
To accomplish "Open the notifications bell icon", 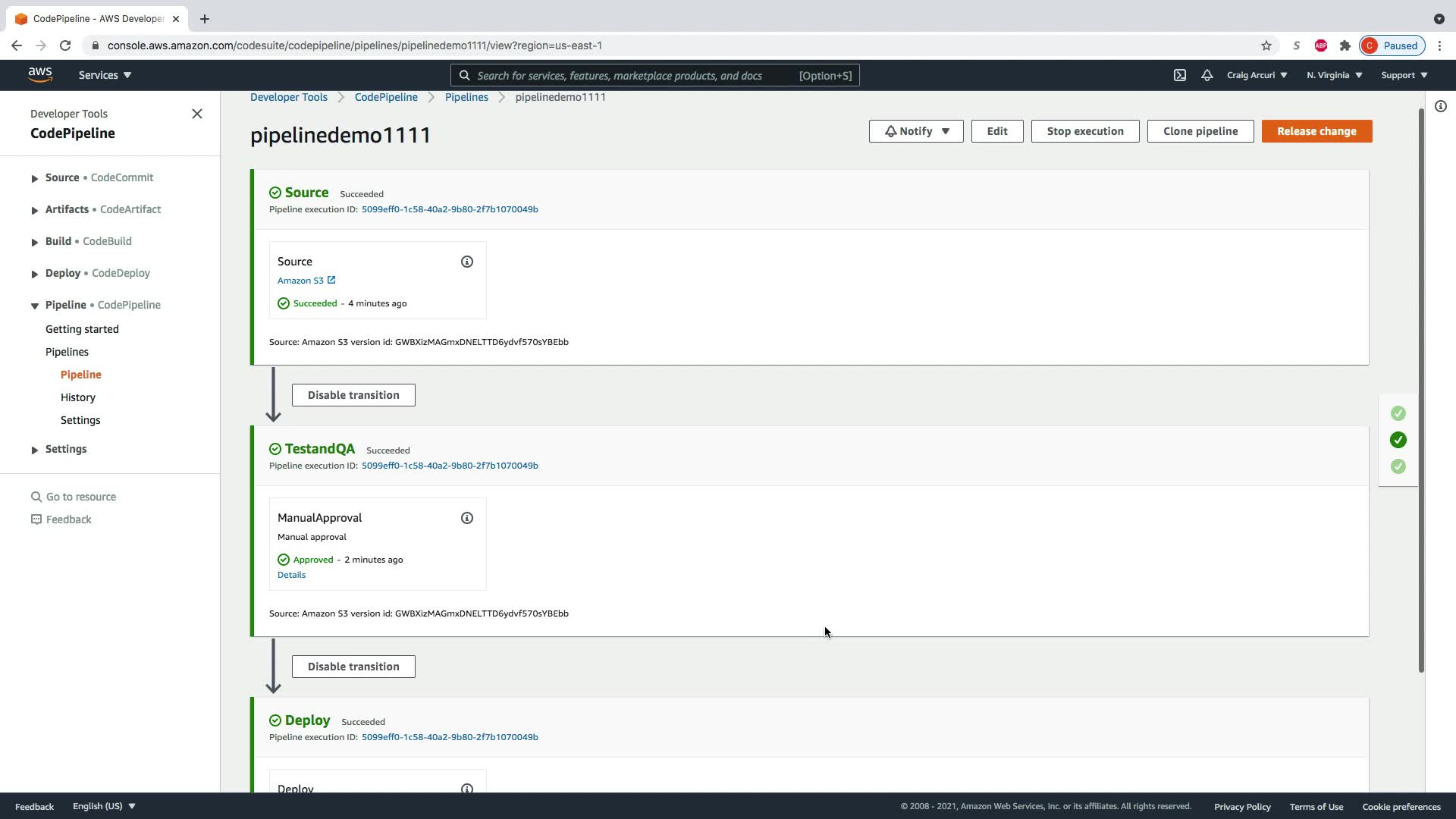I will [x=1207, y=75].
